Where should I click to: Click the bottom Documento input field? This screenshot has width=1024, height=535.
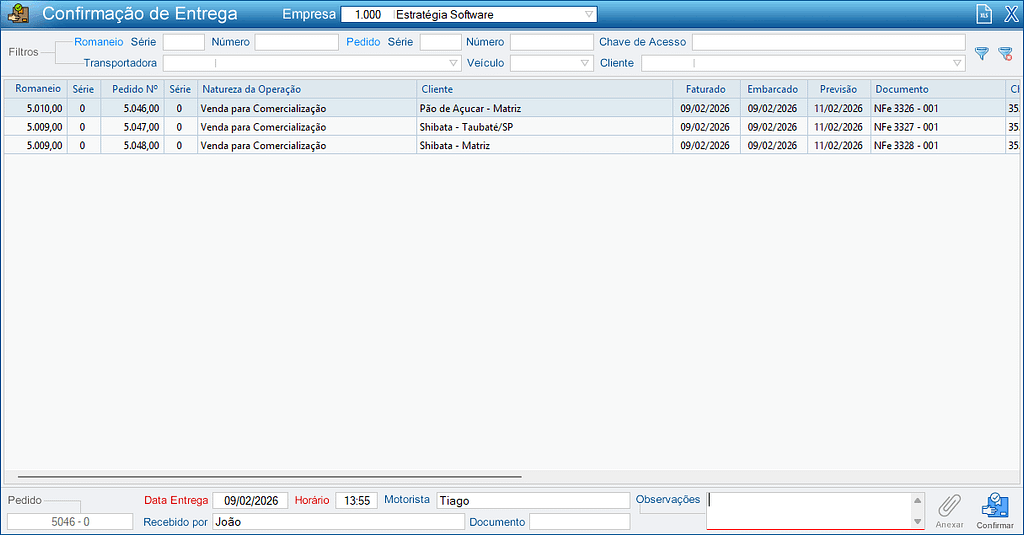(x=579, y=522)
